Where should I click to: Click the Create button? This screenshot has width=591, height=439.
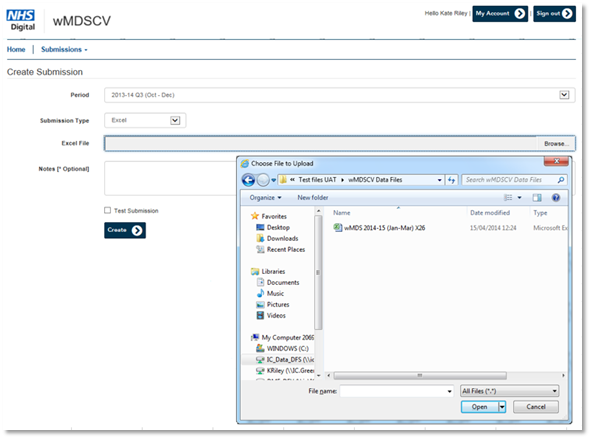point(125,230)
